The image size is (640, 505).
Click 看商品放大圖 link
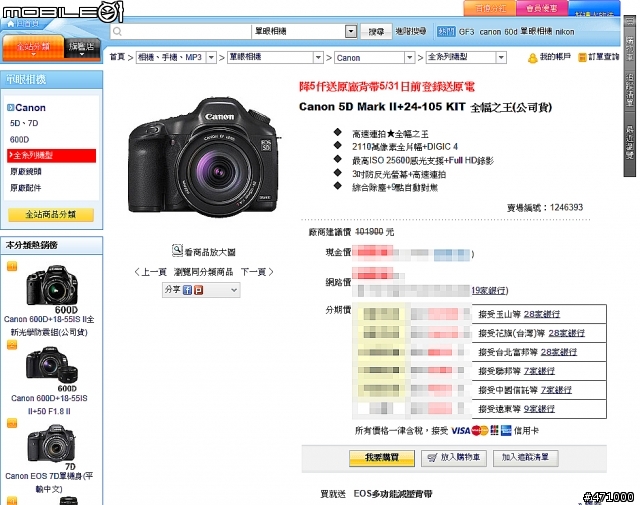210,252
